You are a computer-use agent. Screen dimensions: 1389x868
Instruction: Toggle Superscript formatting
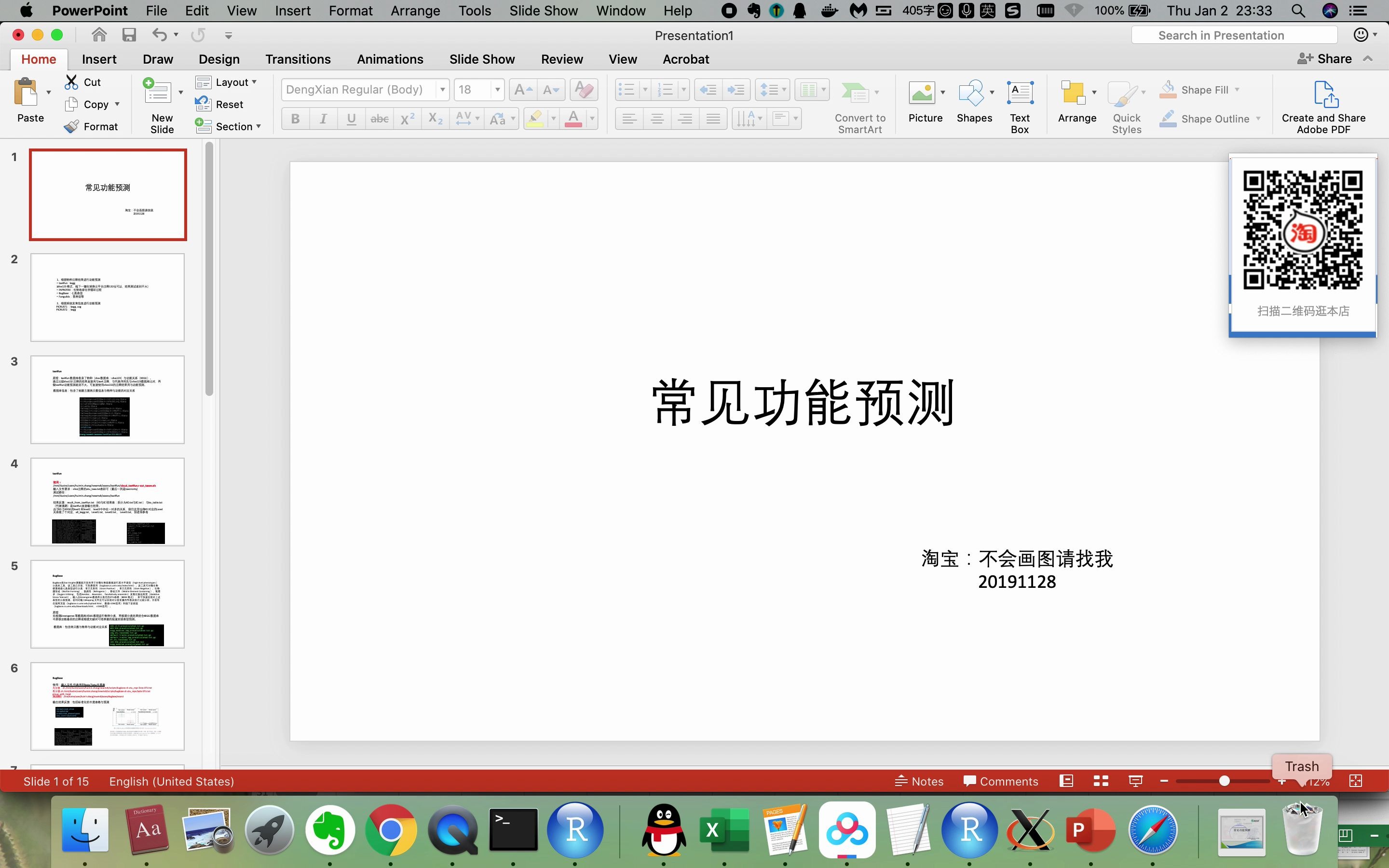(408, 119)
